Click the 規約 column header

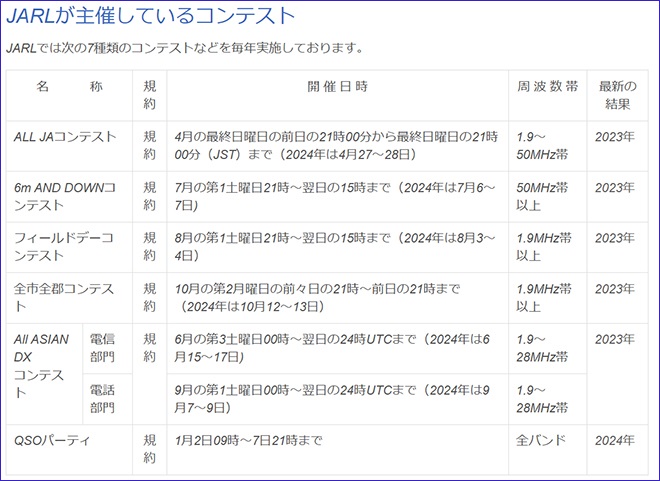click(x=149, y=96)
